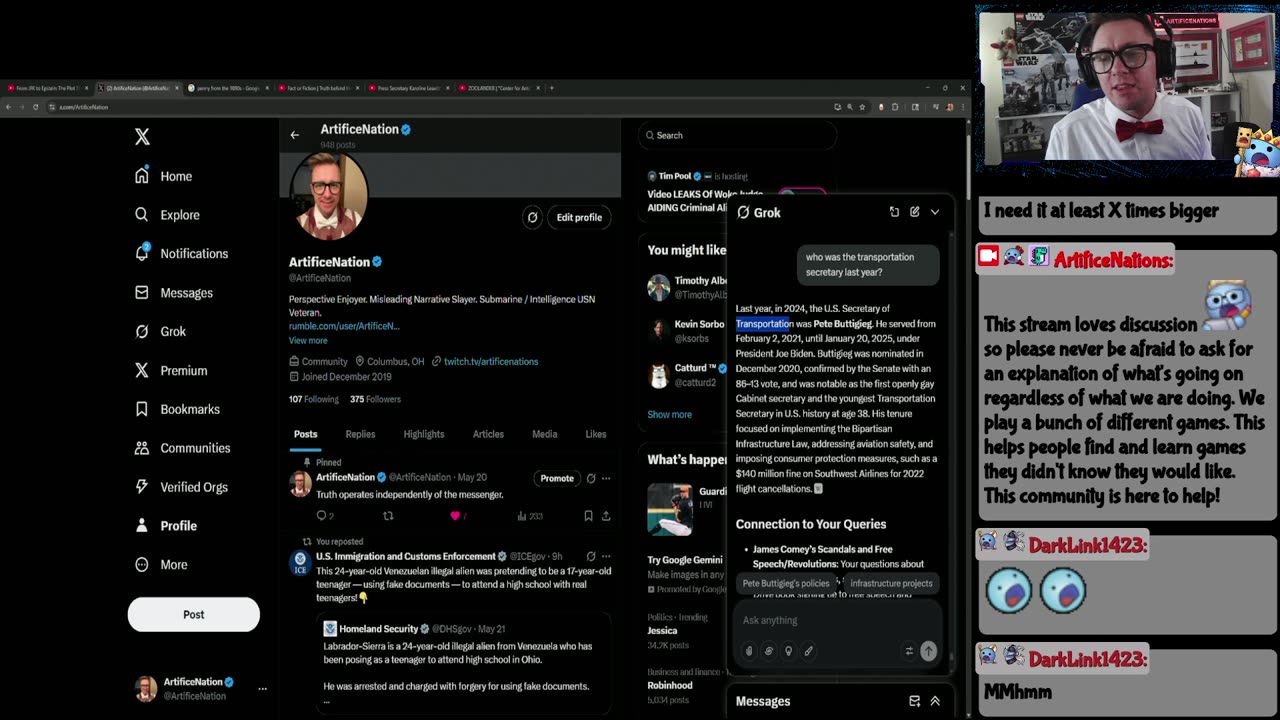Open a new browser tab with the plus
The width and height of the screenshot is (1280, 720).
coord(551,88)
